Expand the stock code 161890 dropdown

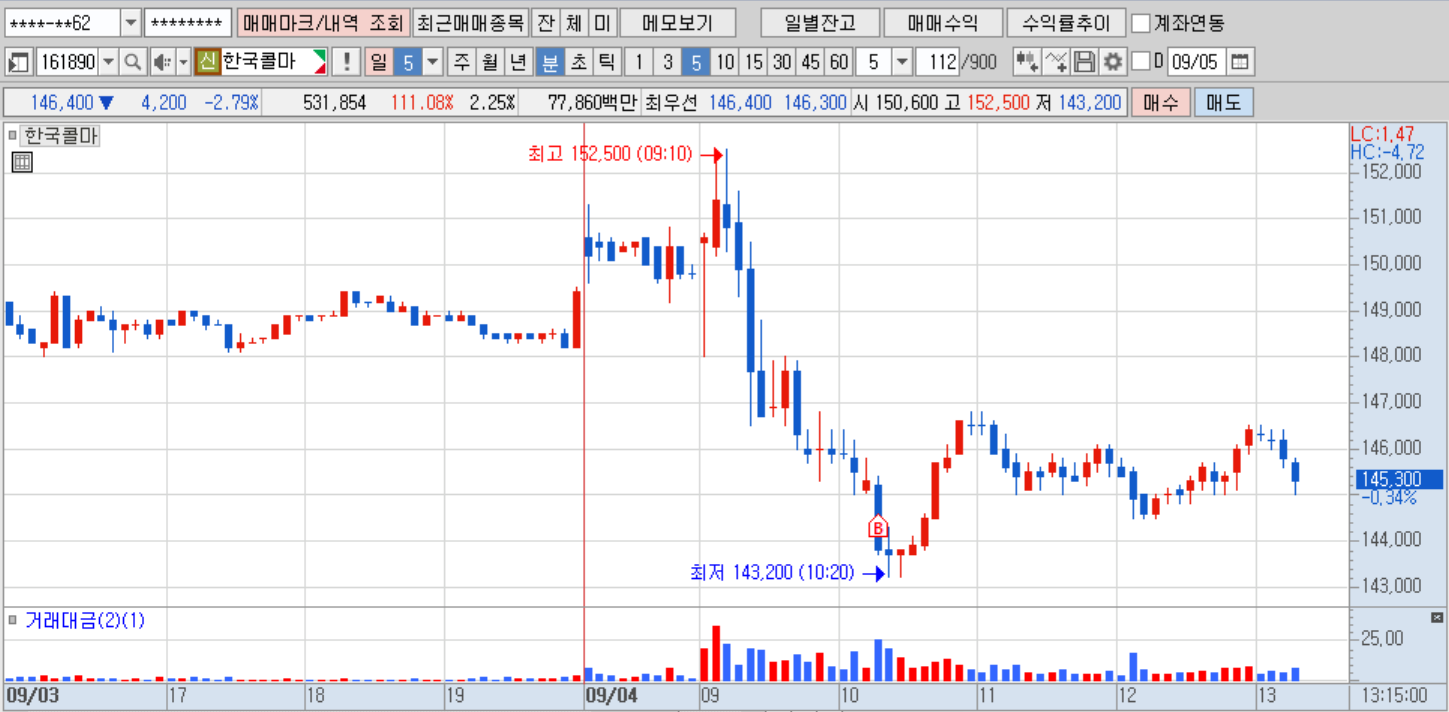pyautogui.click(x=108, y=62)
